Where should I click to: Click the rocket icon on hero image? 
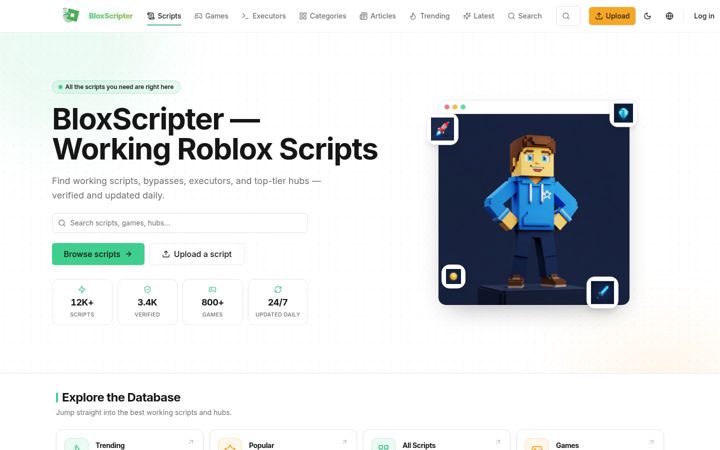coord(443,129)
